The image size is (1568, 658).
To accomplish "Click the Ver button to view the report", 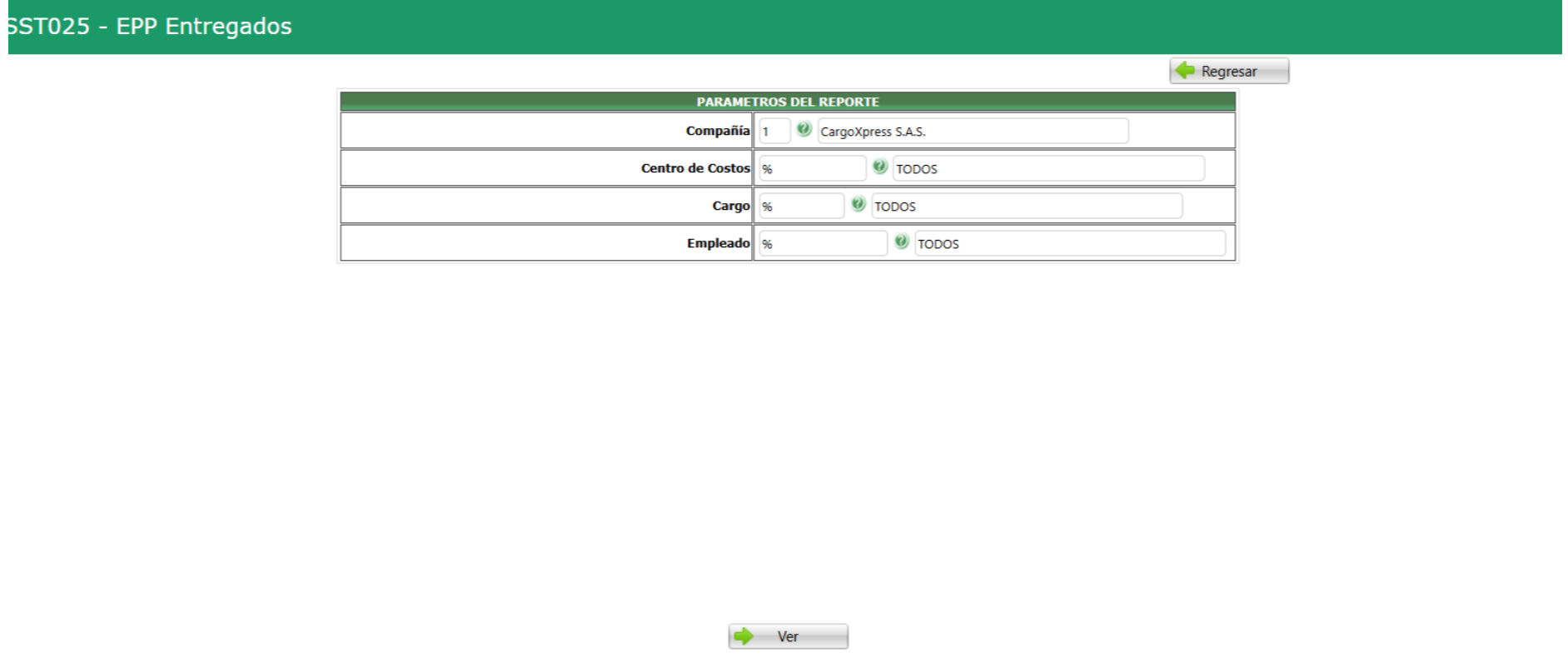I will [x=789, y=636].
